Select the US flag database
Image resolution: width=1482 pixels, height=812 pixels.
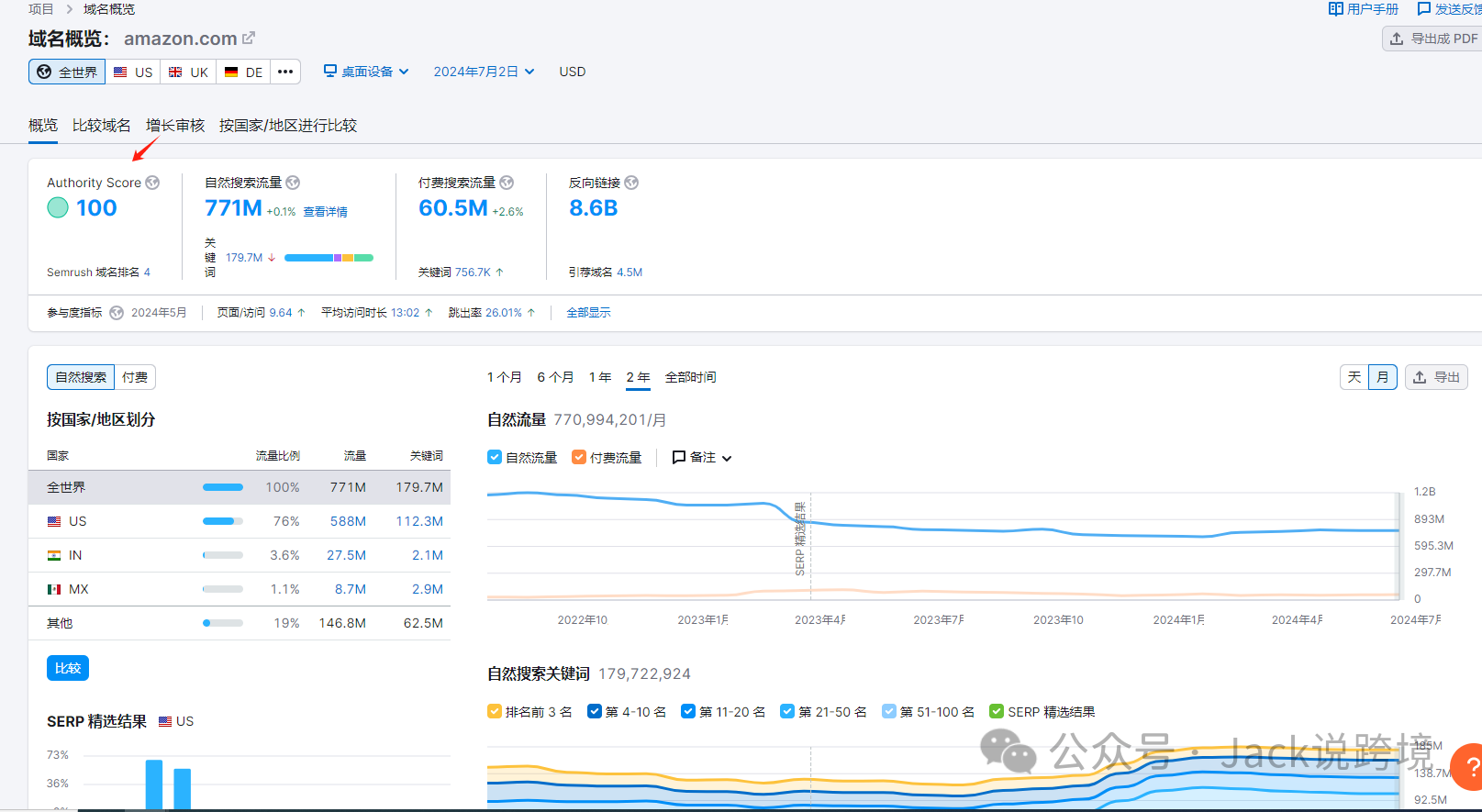pyautogui.click(x=133, y=72)
